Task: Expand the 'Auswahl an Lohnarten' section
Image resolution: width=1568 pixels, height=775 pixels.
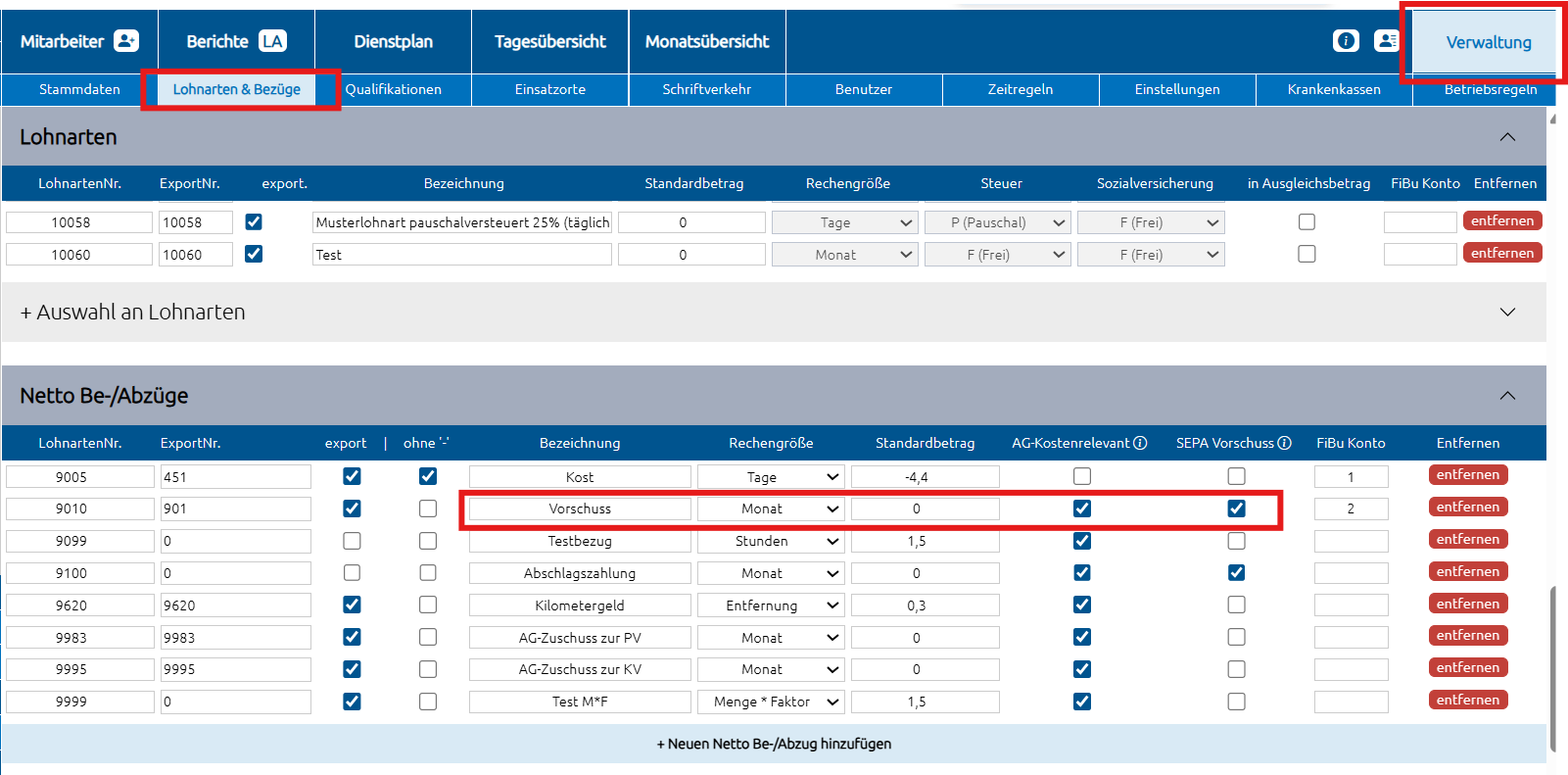Action: 1507,313
